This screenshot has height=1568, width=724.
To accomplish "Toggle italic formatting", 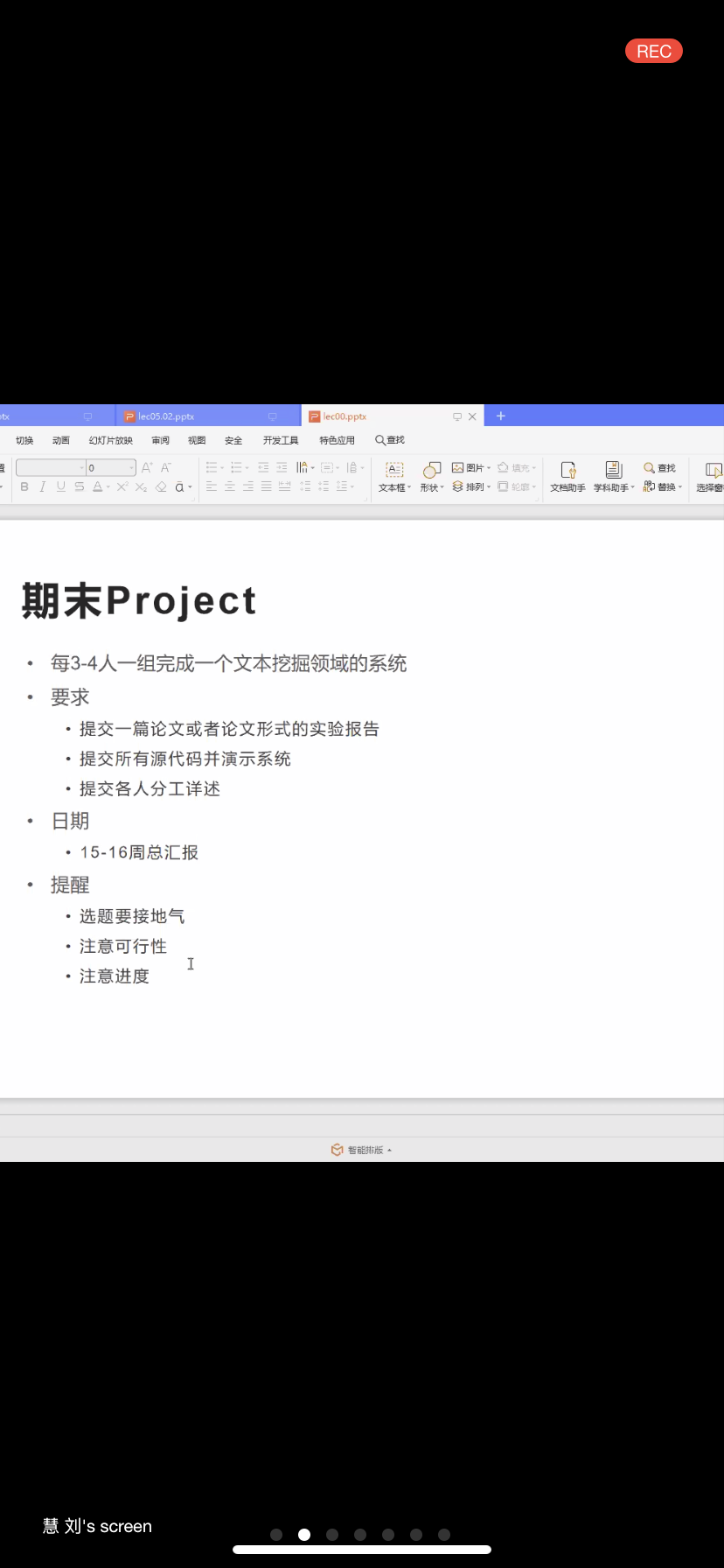I will (x=42, y=487).
